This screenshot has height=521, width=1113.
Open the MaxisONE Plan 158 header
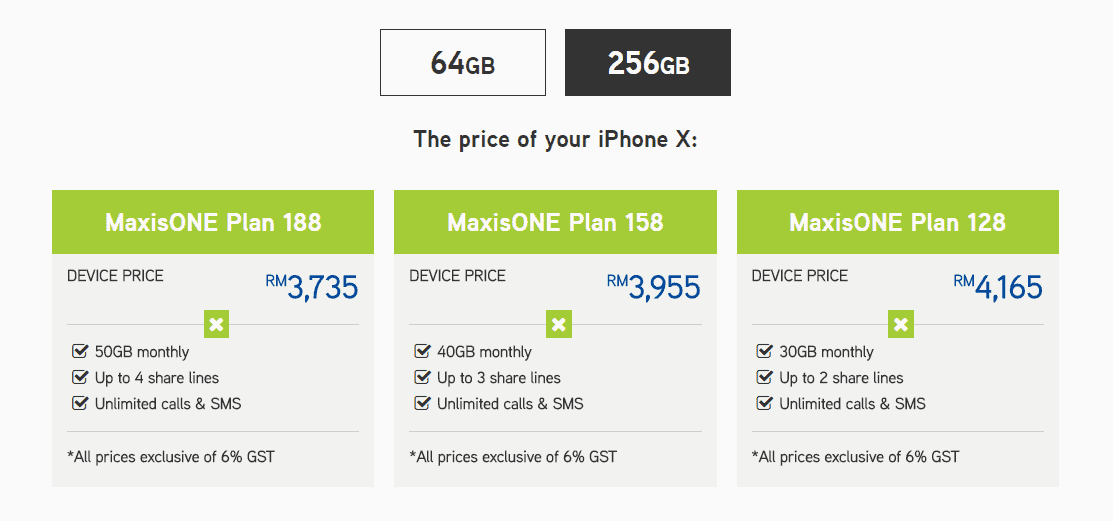tap(555, 222)
